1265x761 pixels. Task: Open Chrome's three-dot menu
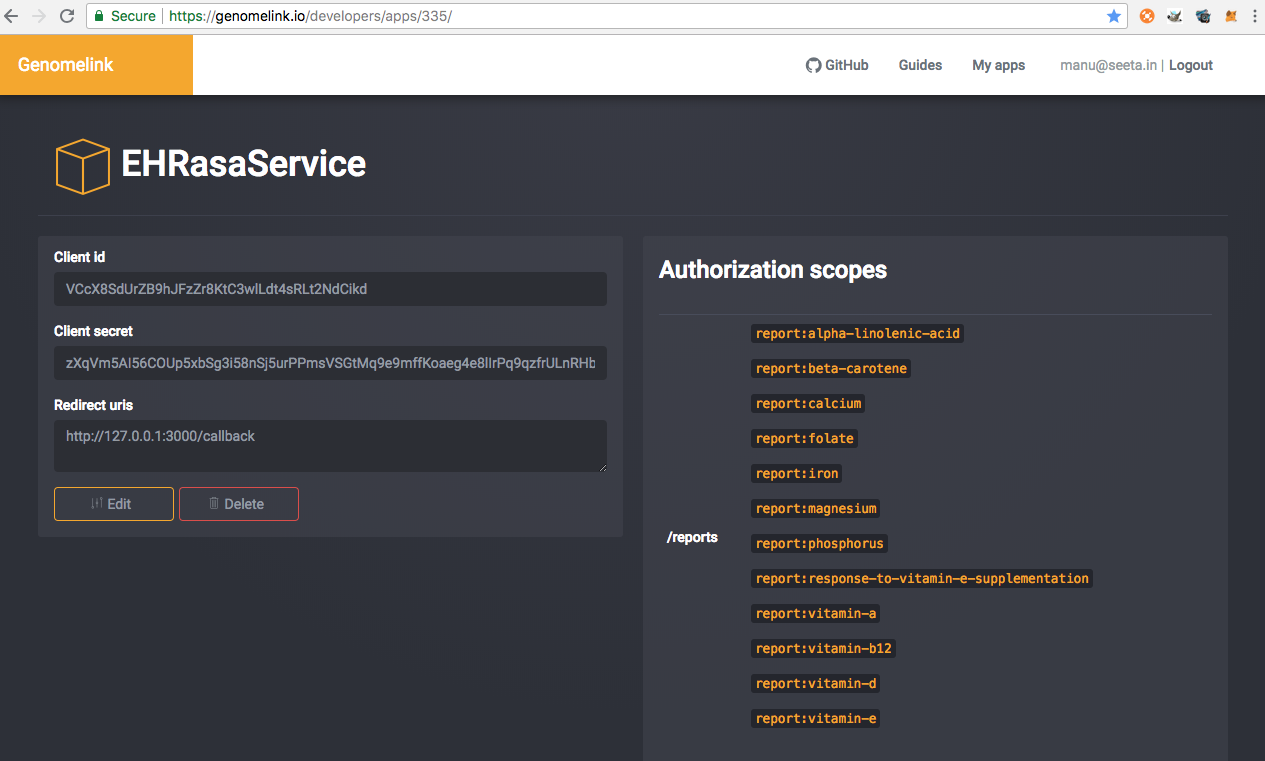[x=1255, y=16]
